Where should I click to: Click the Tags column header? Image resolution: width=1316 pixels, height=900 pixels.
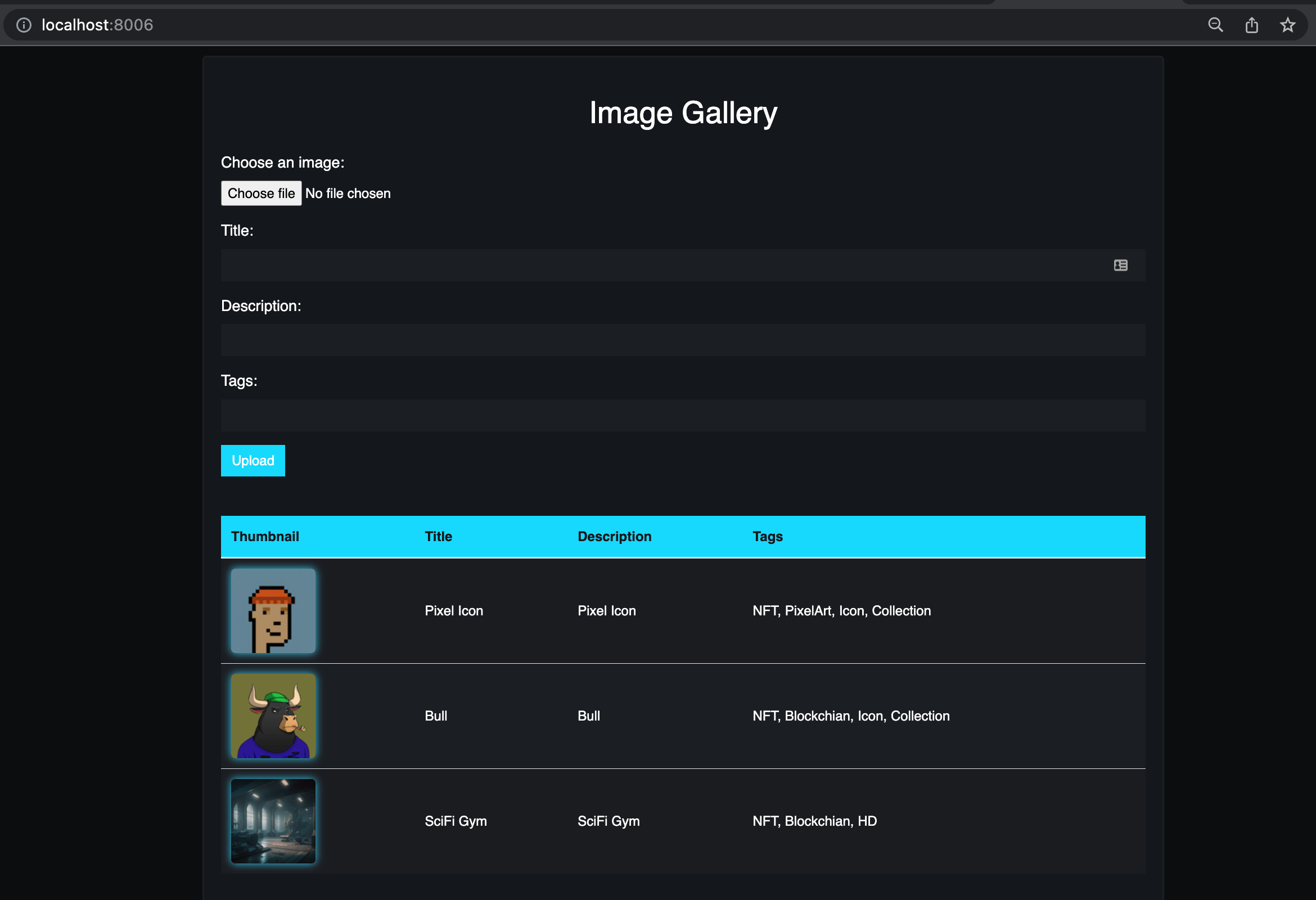[x=767, y=537]
